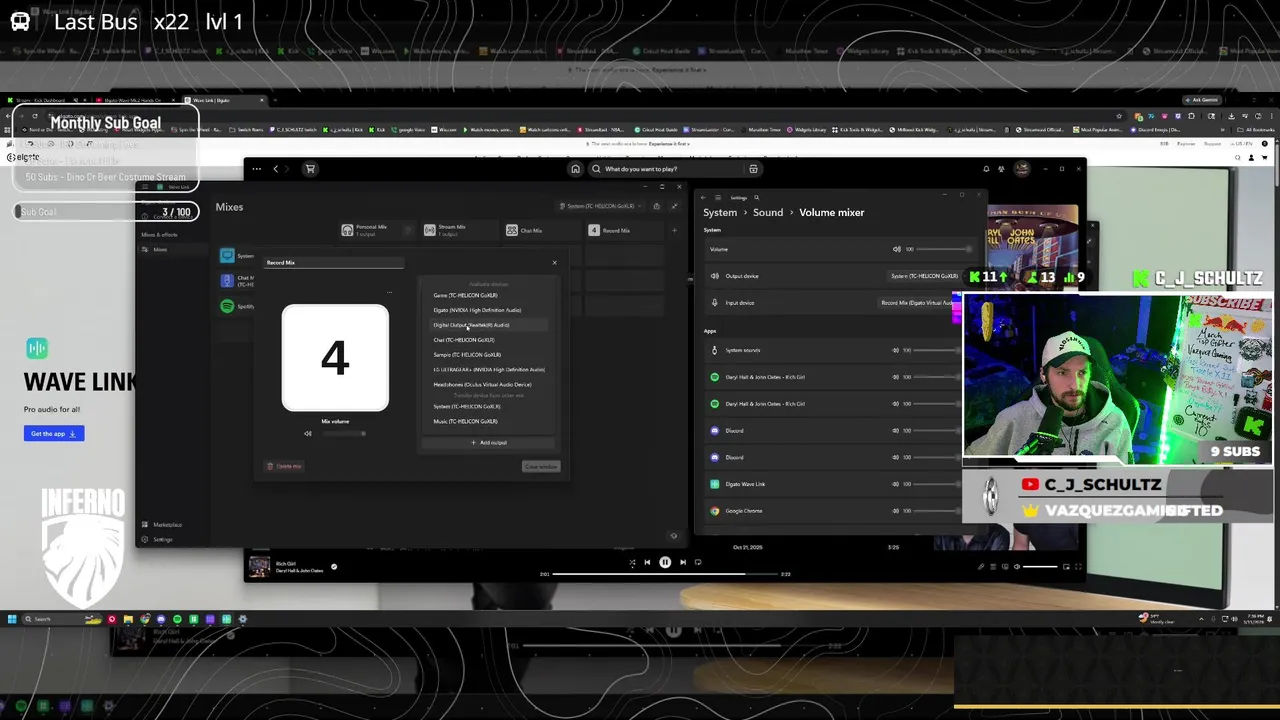Add a new mix with plus icon

click(674, 230)
